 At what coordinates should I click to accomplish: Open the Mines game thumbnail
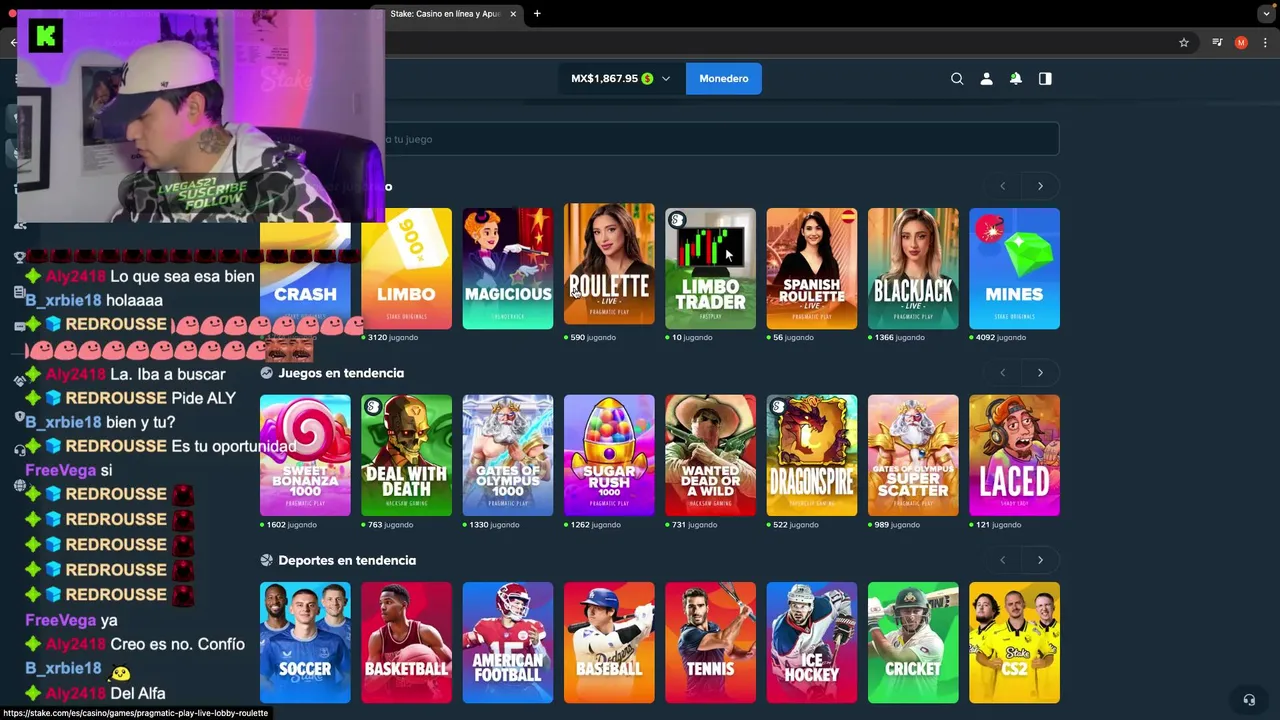click(1014, 268)
